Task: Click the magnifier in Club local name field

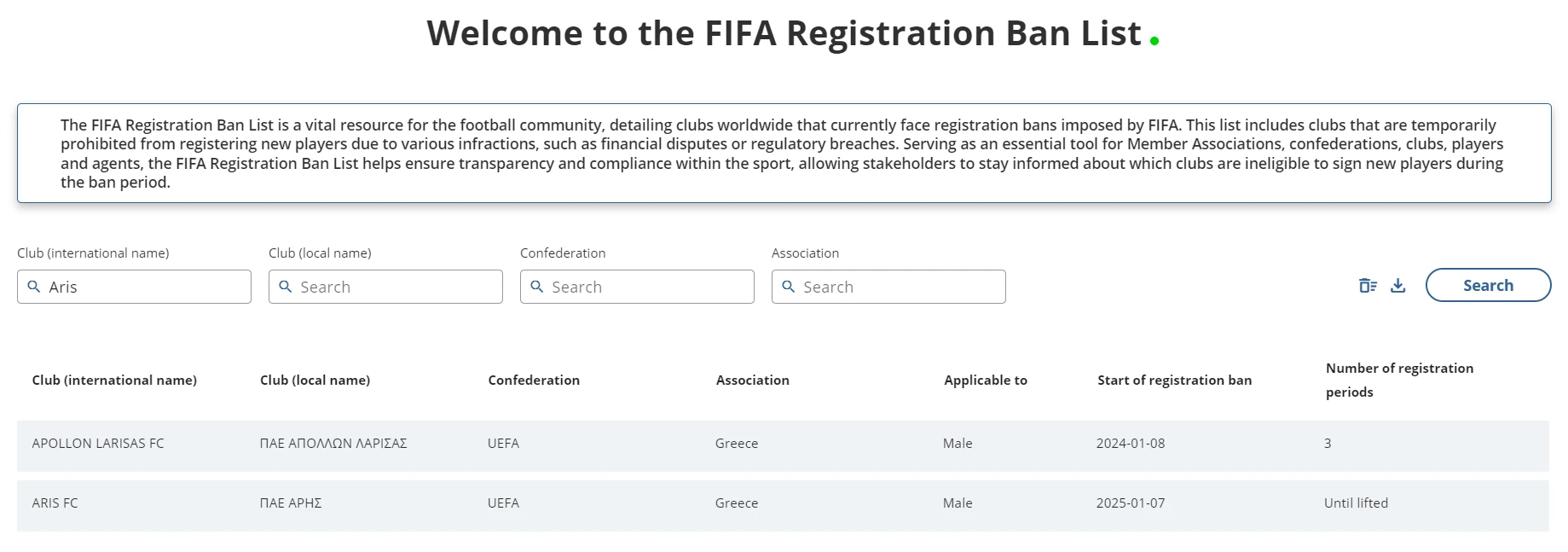Action: (286, 287)
